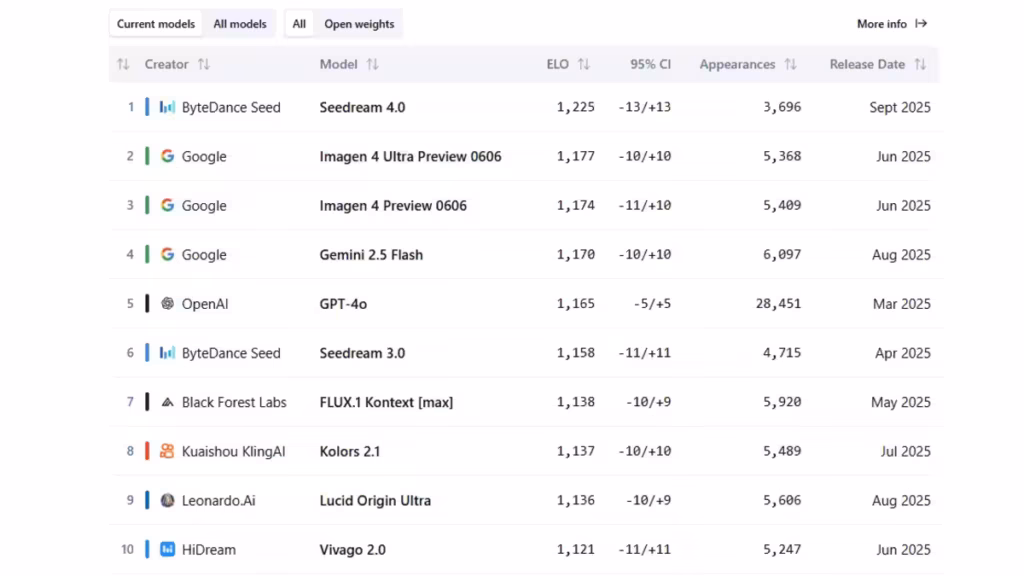This screenshot has height=576, width=1024.
Task: Switch to Current models tab
Action: (x=155, y=24)
